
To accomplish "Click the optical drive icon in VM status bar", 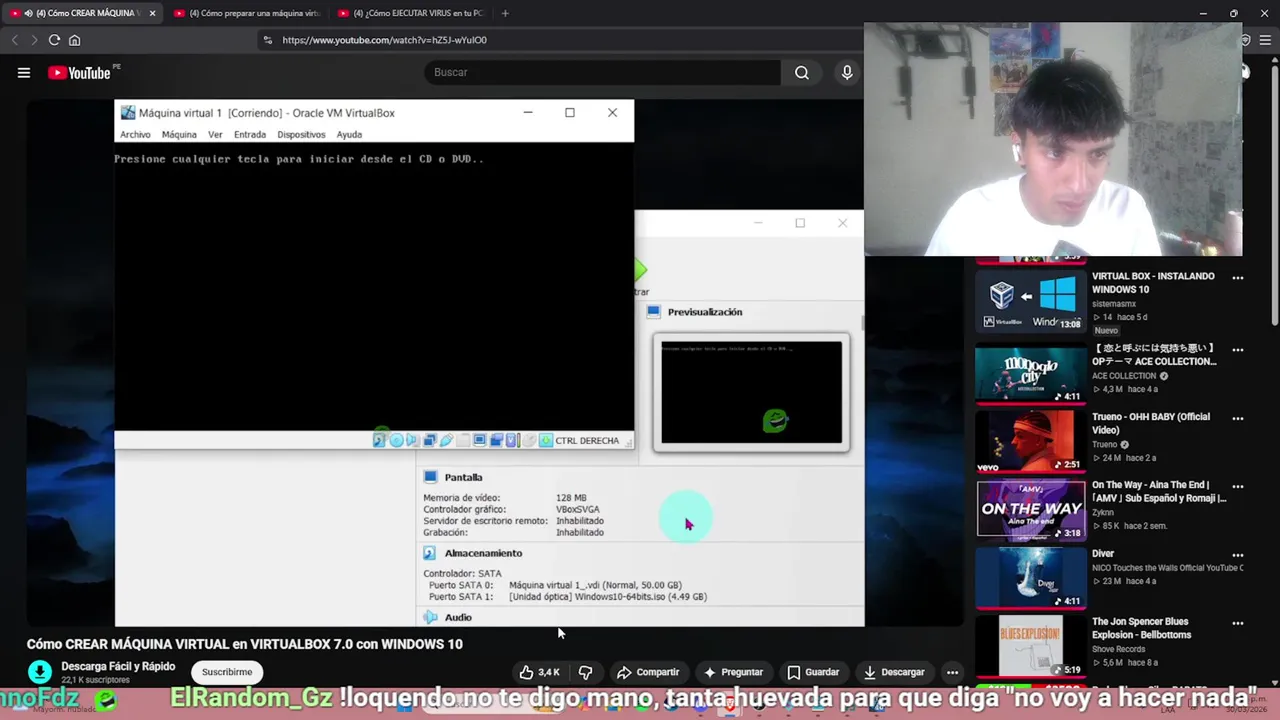I will click(397, 440).
